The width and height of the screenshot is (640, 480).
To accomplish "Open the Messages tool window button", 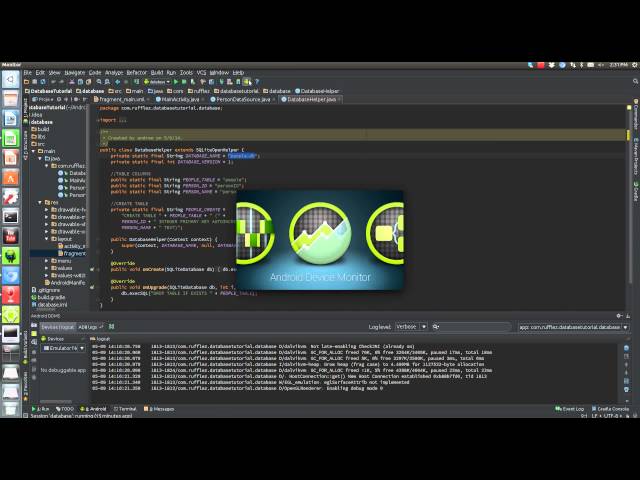I will click(x=159, y=409).
